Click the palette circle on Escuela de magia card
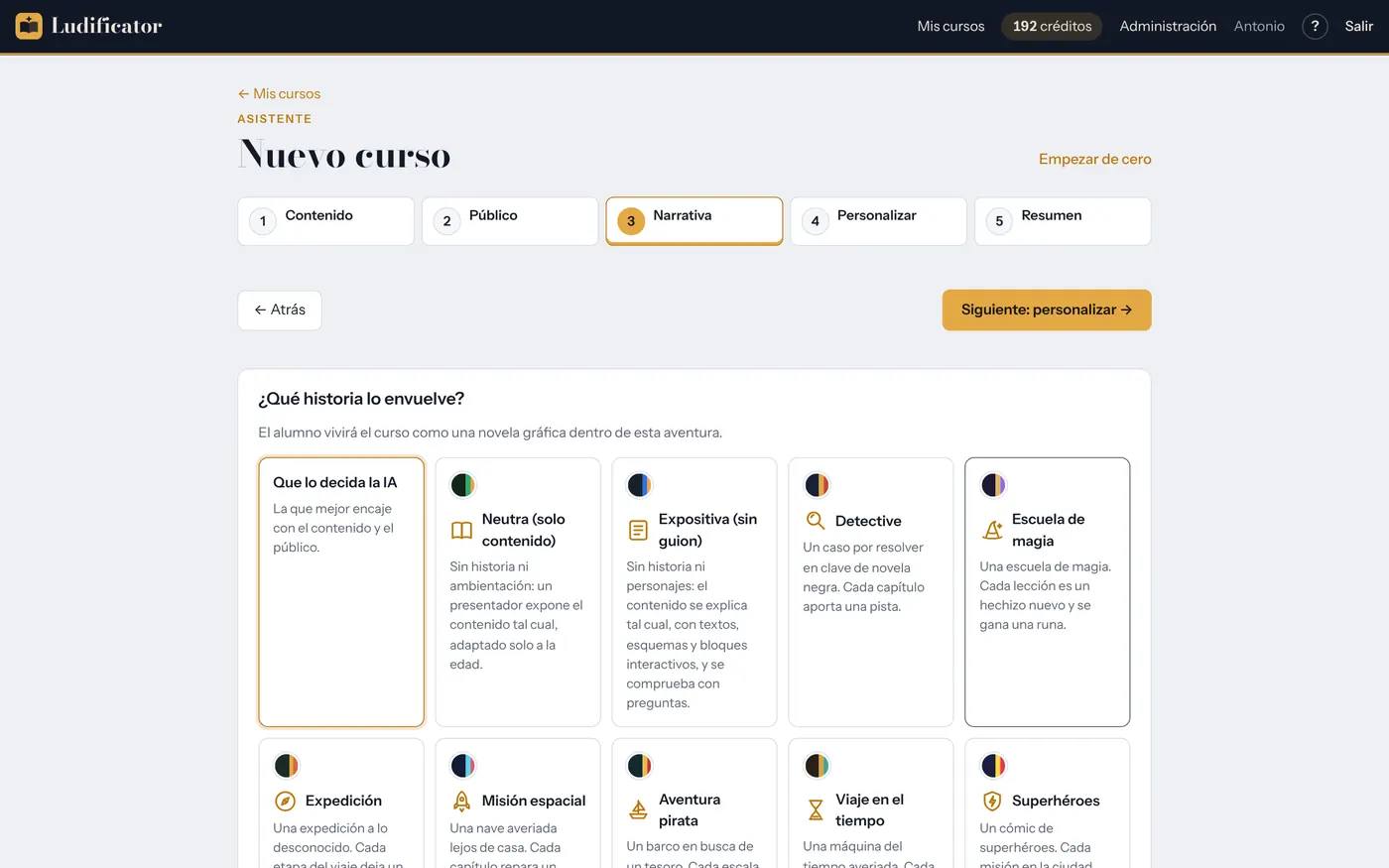Screen dimensions: 1389x868 [x=993, y=485]
